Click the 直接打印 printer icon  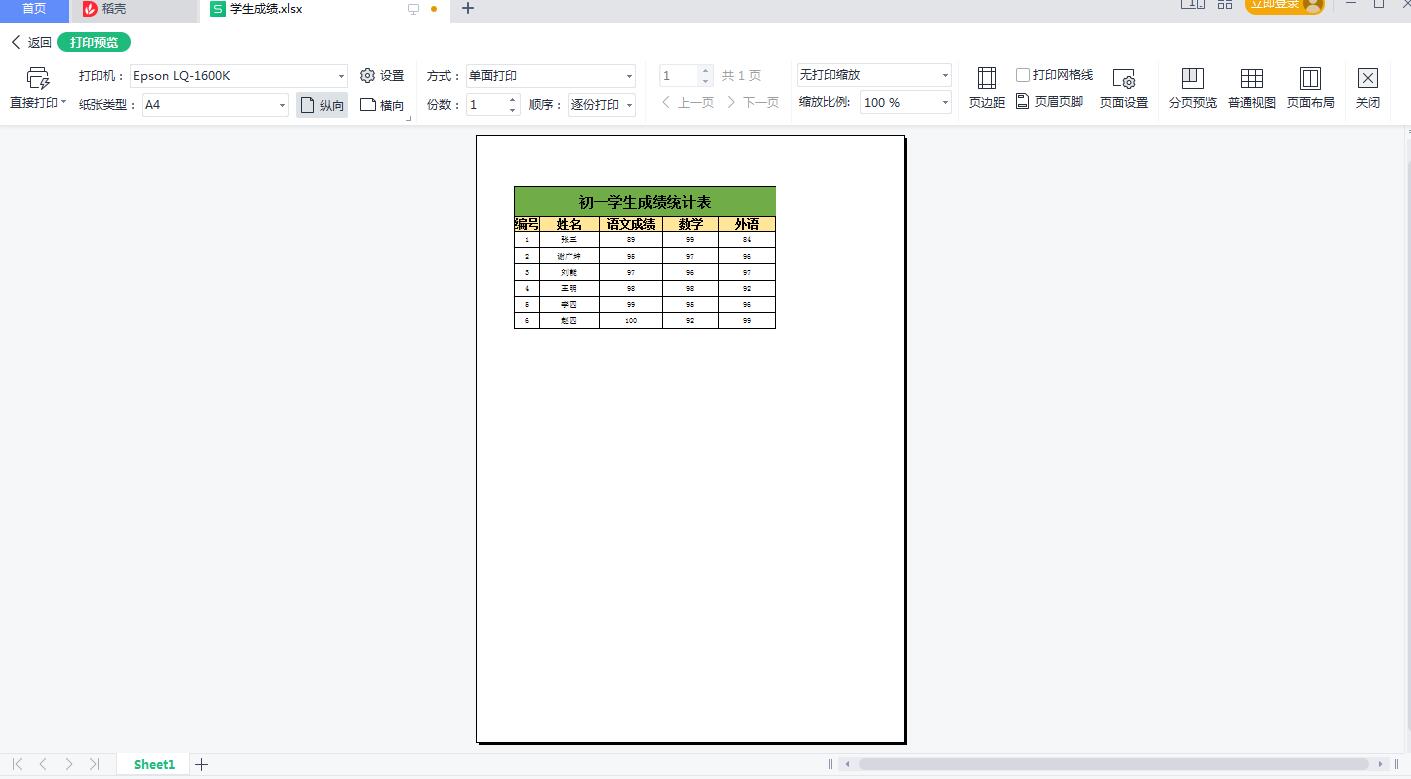pyautogui.click(x=38, y=78)
